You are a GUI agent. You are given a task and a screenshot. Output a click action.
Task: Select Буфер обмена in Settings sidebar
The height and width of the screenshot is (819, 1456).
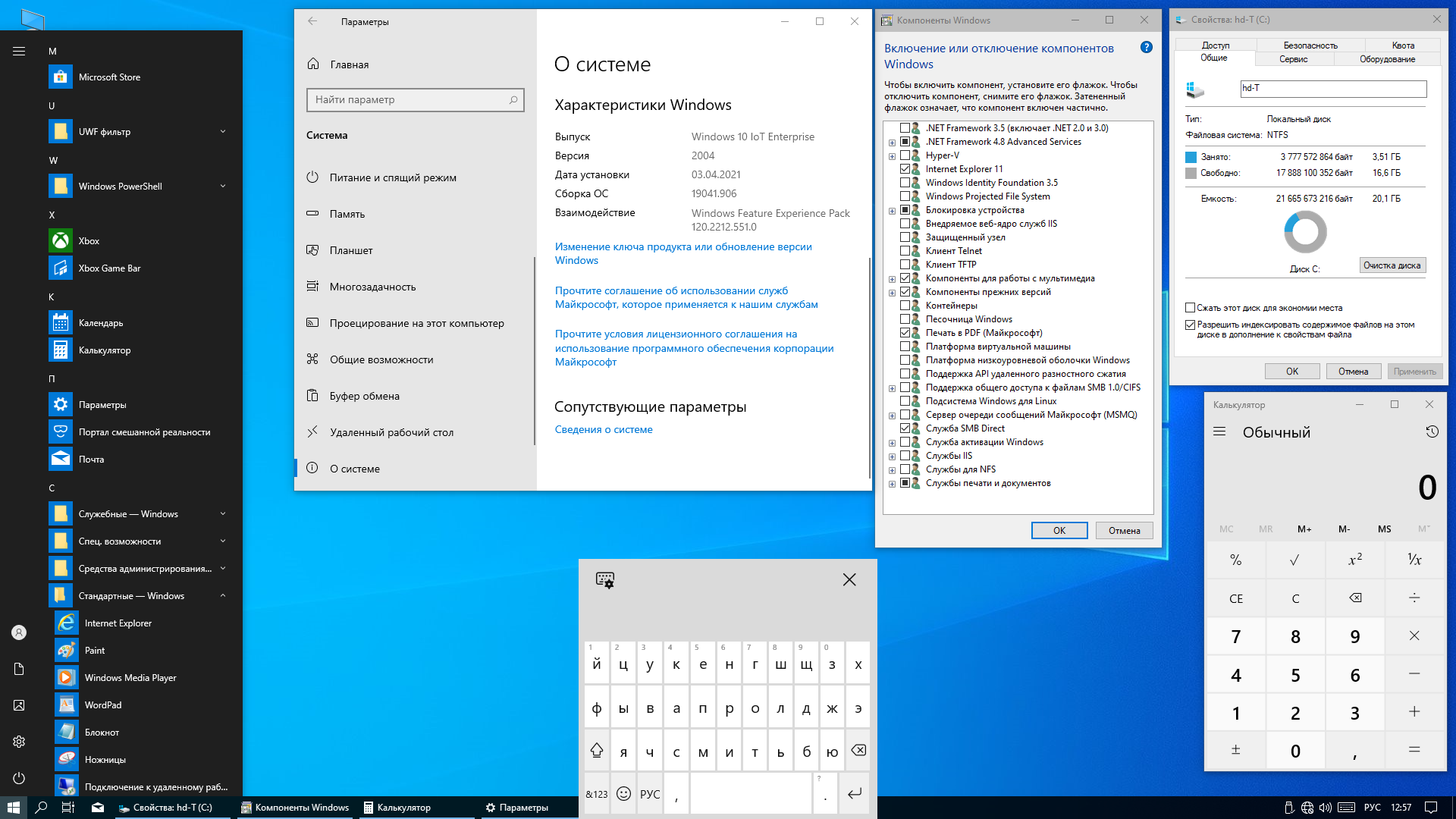pyautogui.click(x=415, y=396)
